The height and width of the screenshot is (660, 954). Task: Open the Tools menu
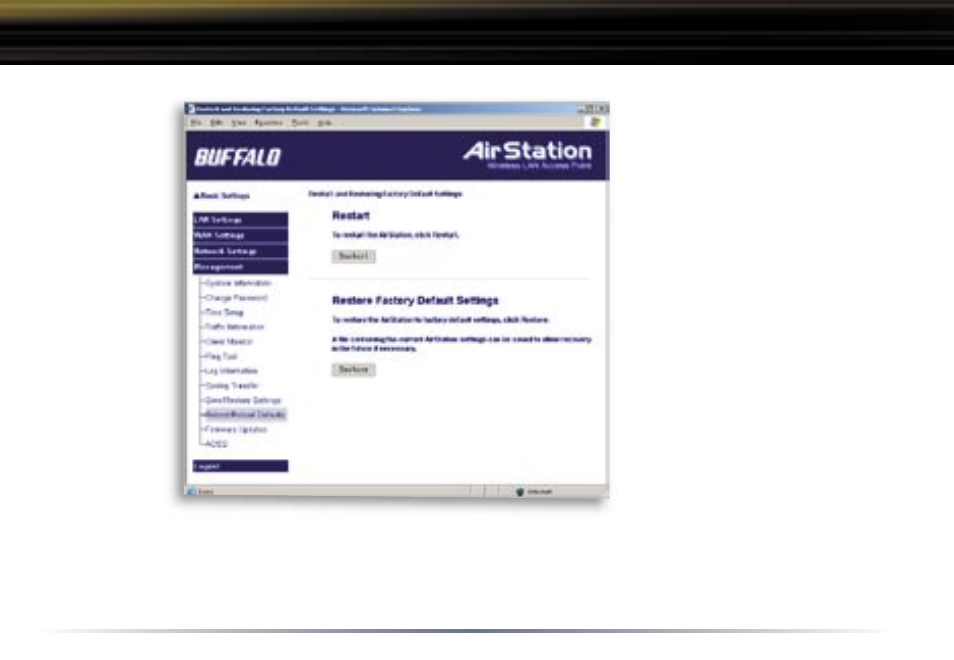point(300,123)
